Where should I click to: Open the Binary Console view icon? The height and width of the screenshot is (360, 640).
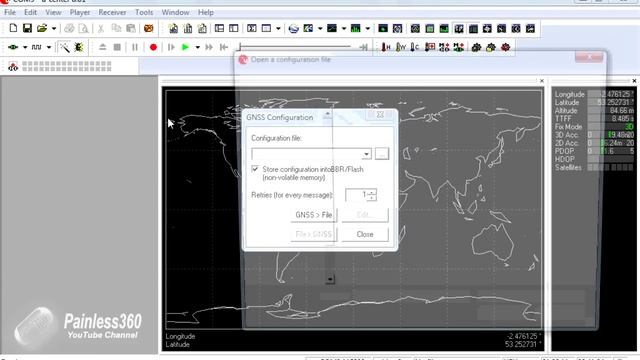pos(188,28)
